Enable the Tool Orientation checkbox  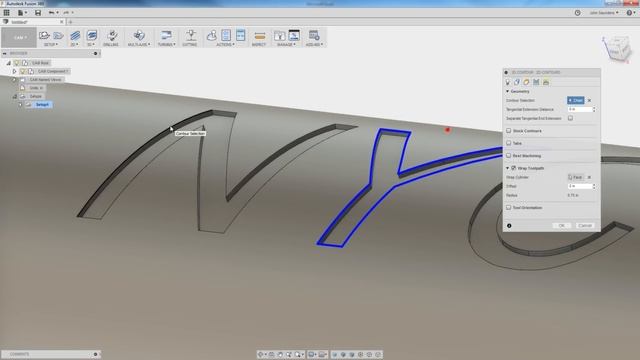[x=509, y=207]
